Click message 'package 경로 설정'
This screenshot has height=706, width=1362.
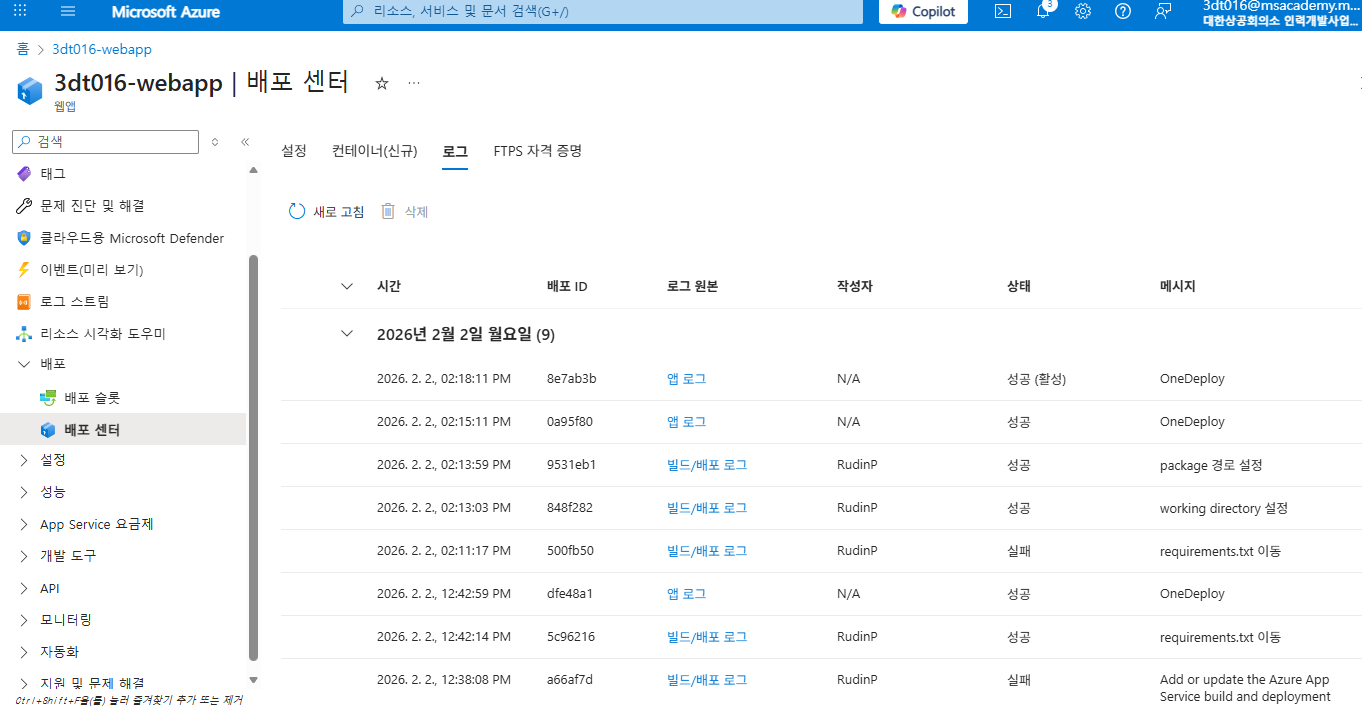1211,465
